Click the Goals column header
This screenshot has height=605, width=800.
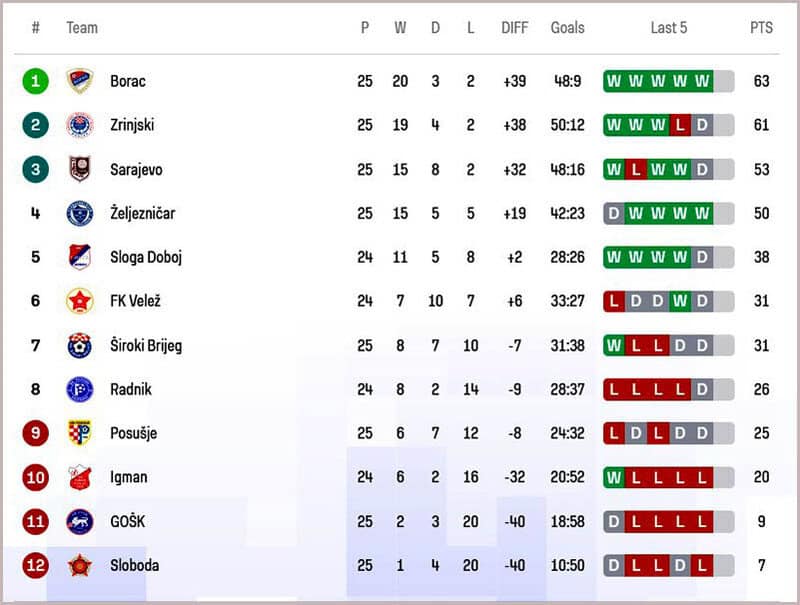coord(567,28)
